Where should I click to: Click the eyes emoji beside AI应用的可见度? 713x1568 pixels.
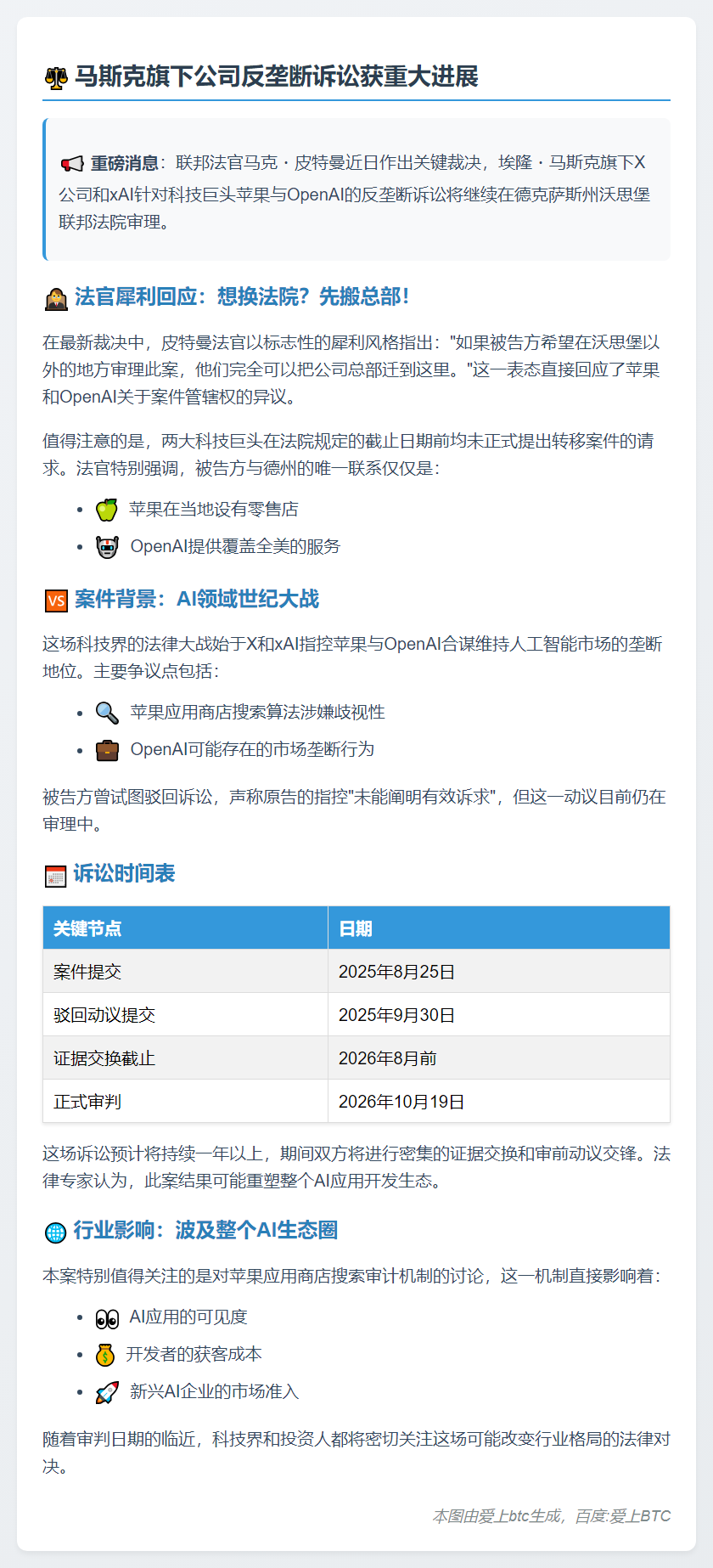click(107, 1318)
